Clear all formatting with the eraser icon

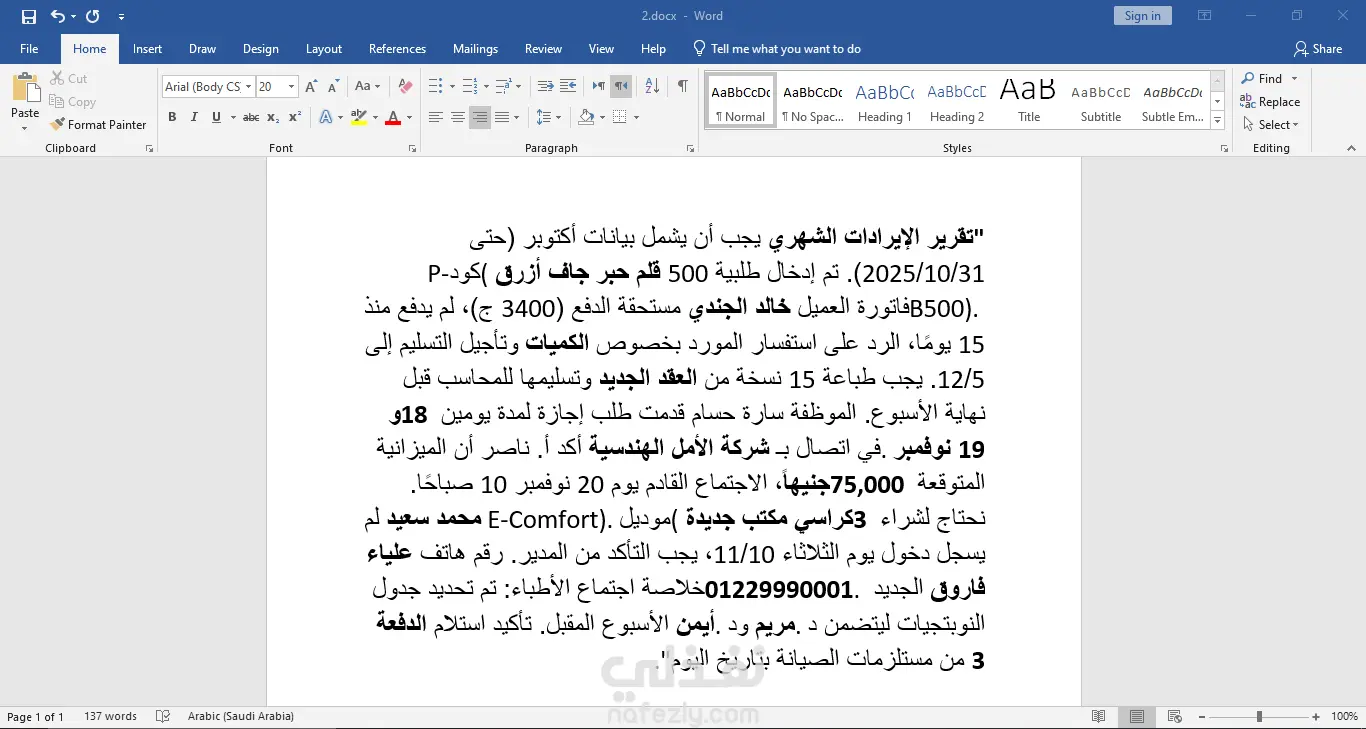[405, 87]
